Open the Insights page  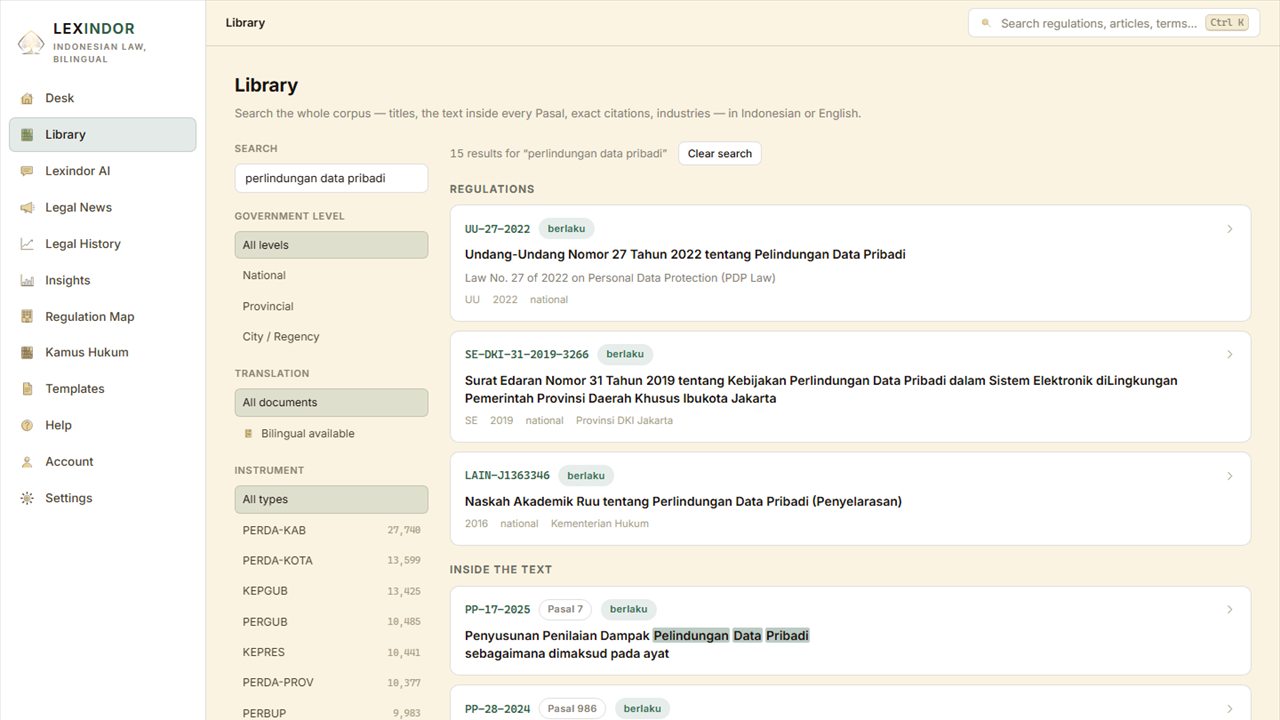coord(103,281)
